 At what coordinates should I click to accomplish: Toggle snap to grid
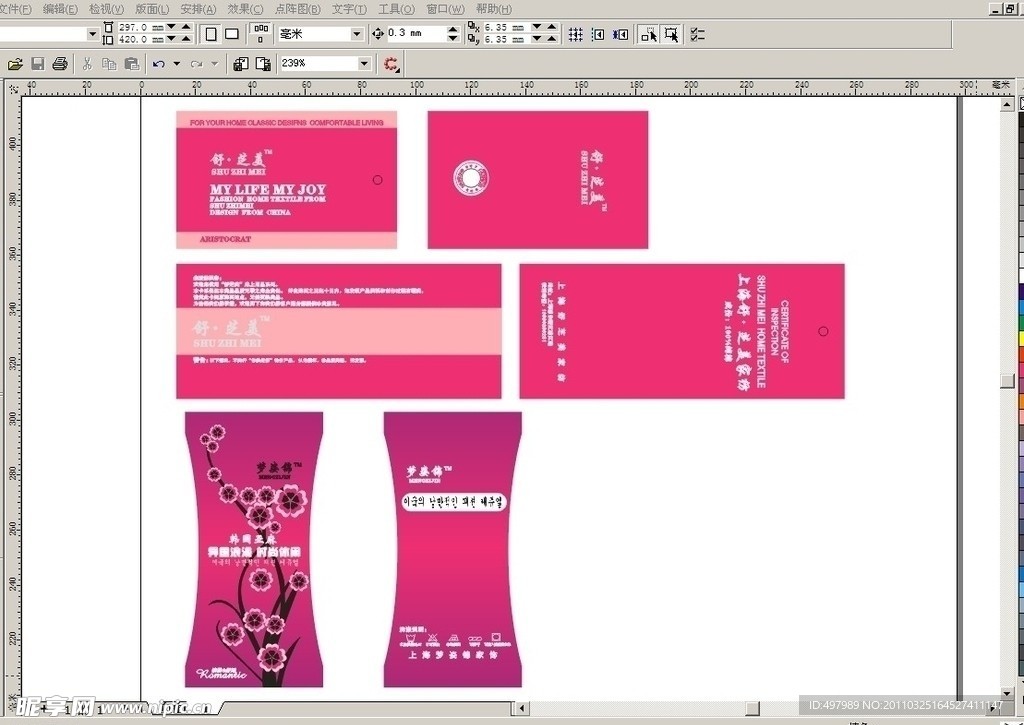coord(575,34)
